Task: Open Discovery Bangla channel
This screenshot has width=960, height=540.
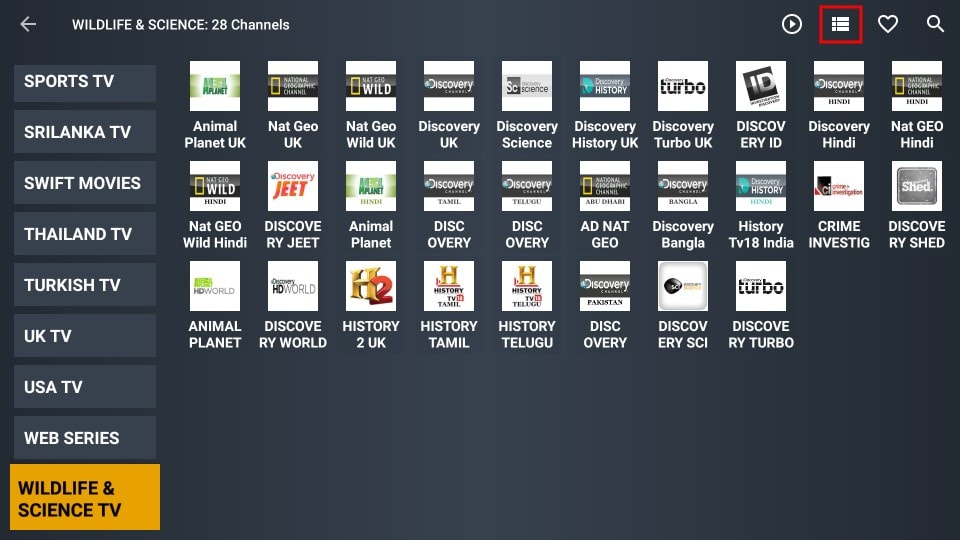Action: coord(683,206)
